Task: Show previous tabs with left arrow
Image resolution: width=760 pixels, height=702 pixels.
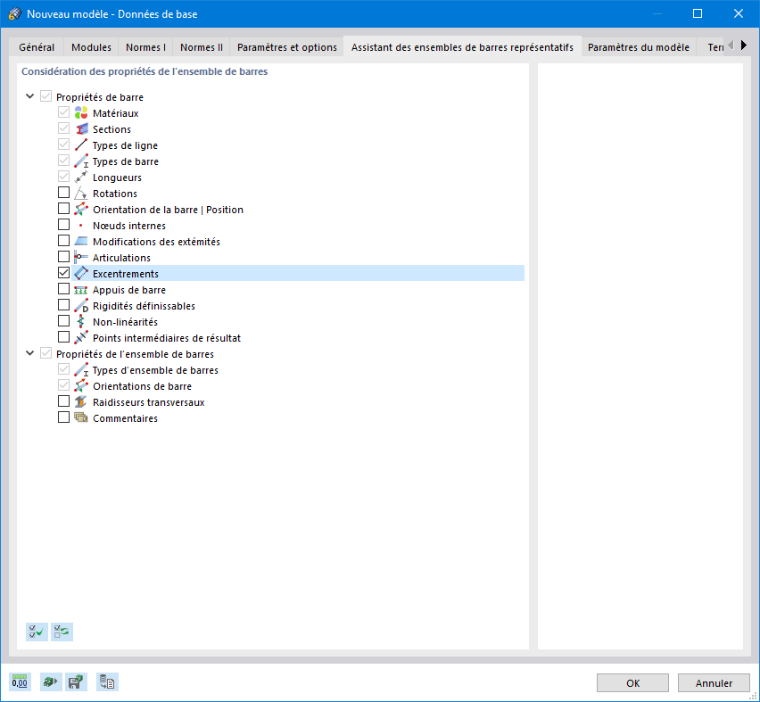Action: click(731, 46)
